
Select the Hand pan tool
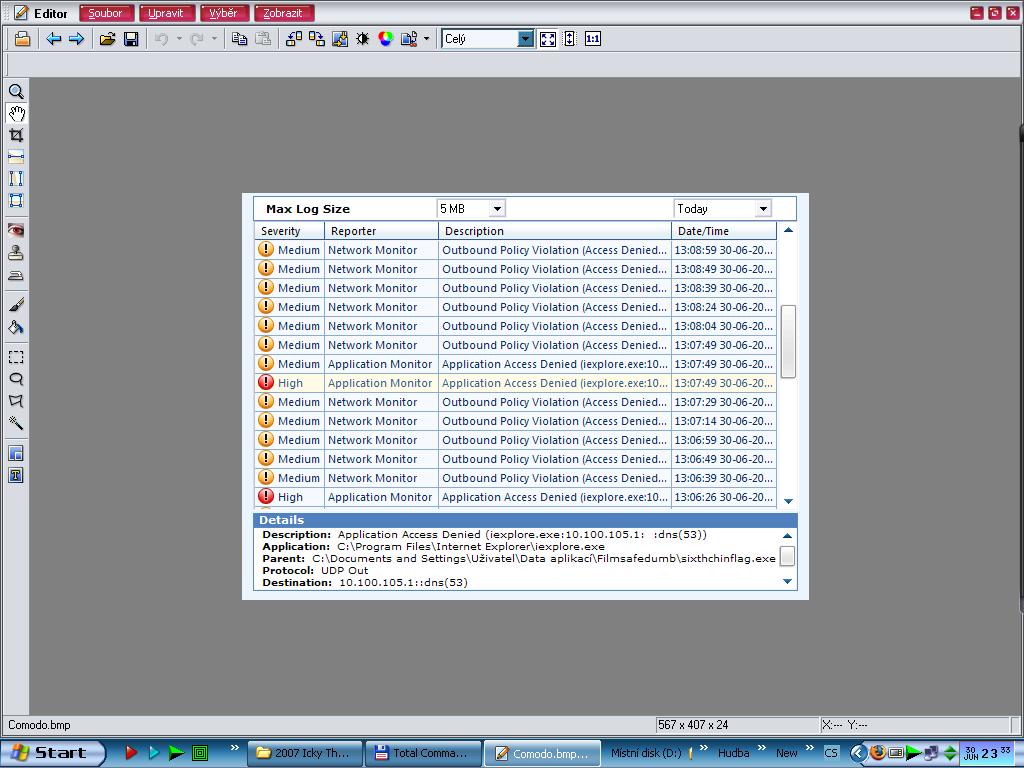(16, 113)
